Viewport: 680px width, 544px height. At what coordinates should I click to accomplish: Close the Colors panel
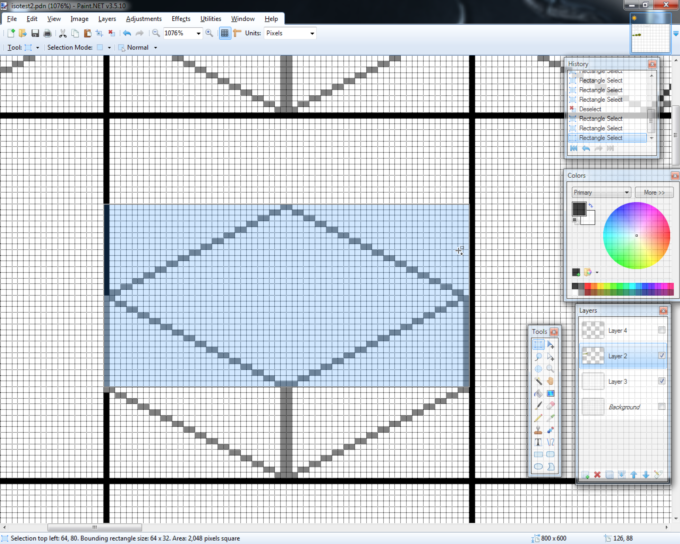(x=675, y=176)
